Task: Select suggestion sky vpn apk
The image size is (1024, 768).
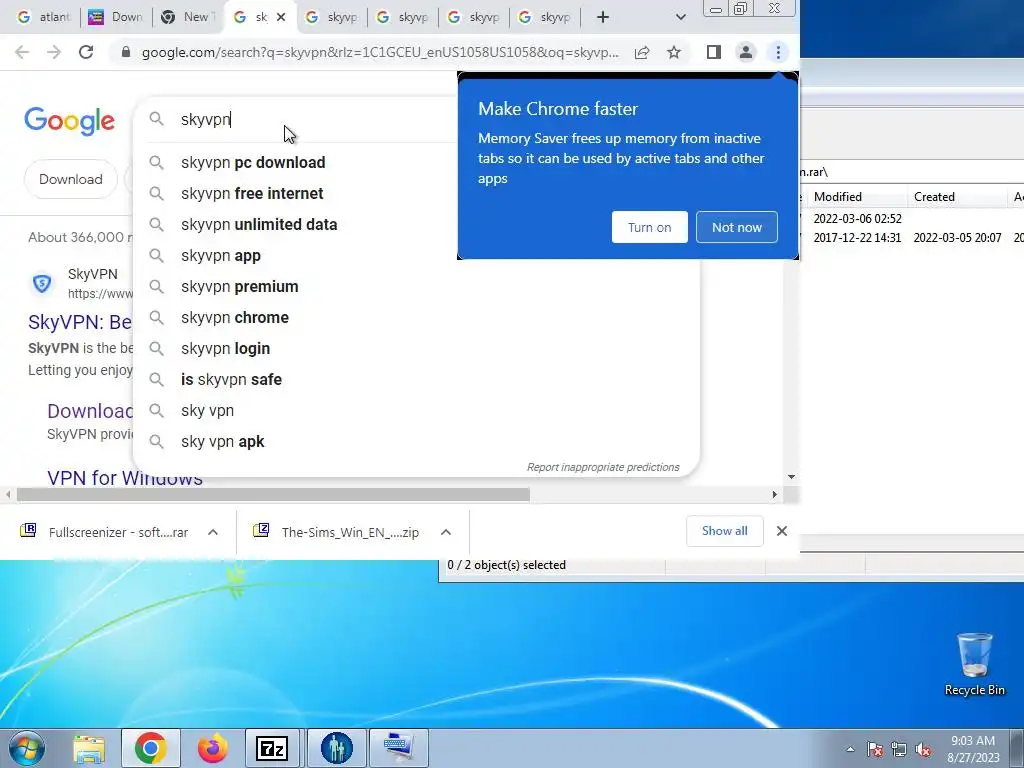Action: pyautogui.click(x=222, y=441)
